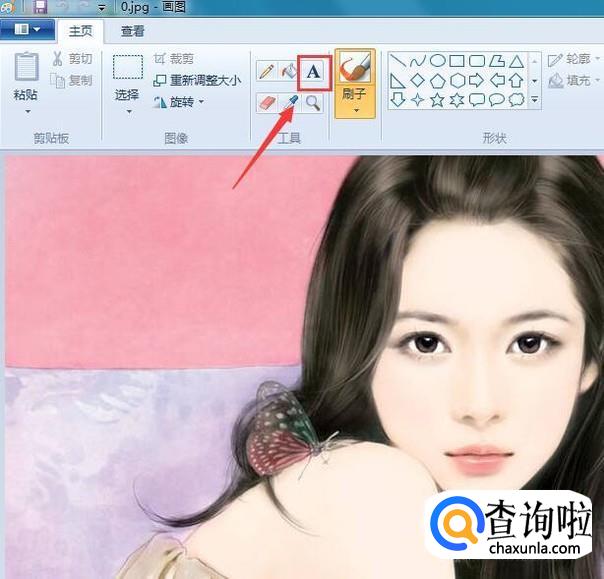Show previous row of shapes gallery
The height and width of the screenshot is (579, 604).
[x=535, y=61]
